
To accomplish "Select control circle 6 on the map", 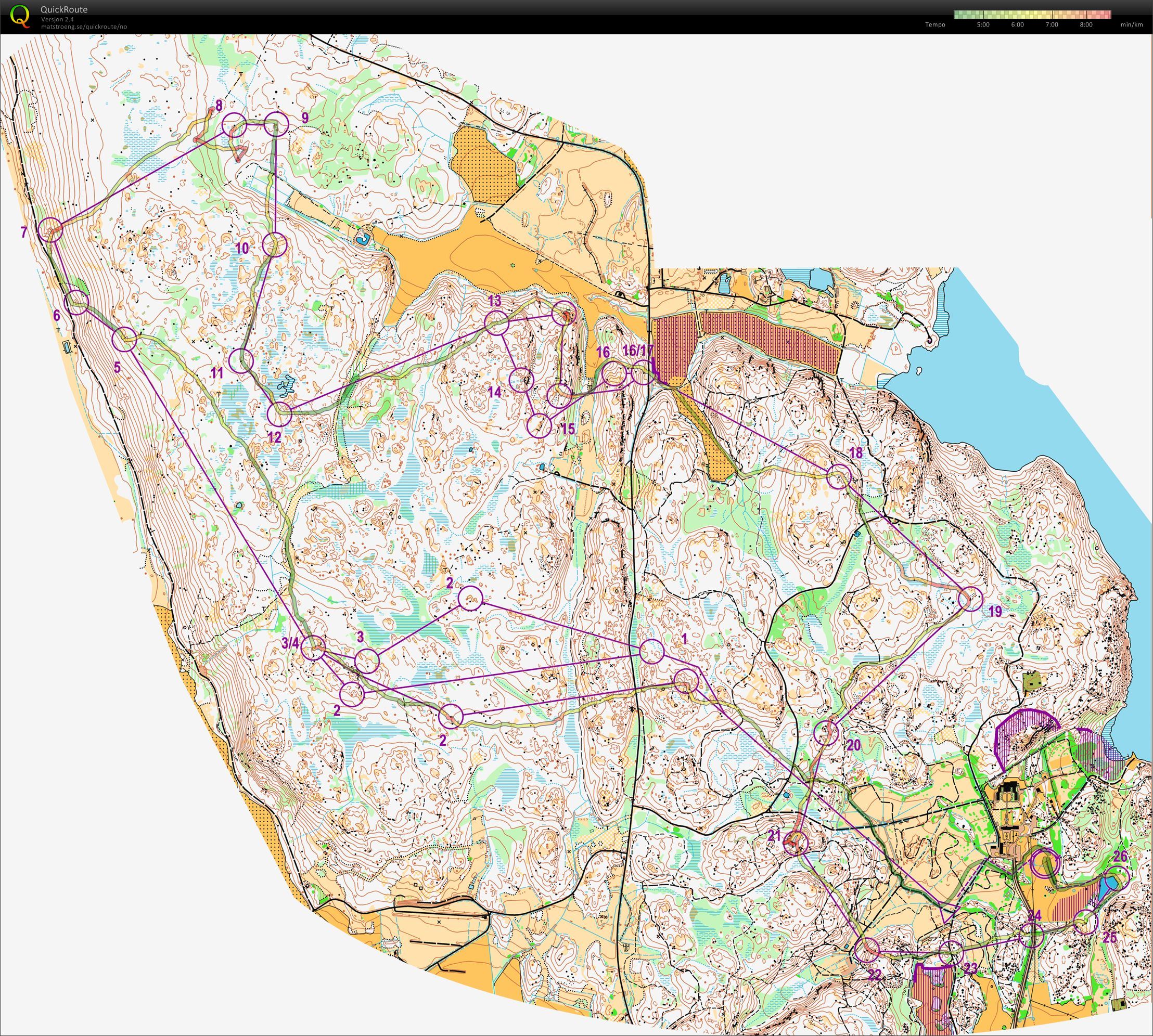I will coord(78,302).
